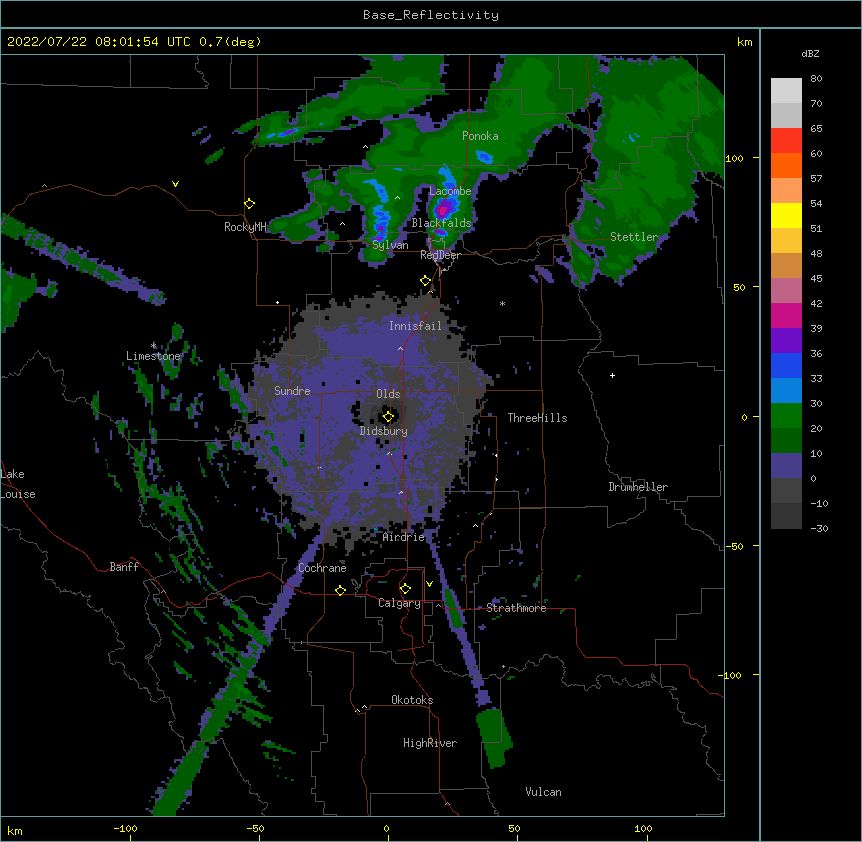Select the magenta 42-39 dBZ legend swatch
The image size is (862, 842).
tap(786, 315)
